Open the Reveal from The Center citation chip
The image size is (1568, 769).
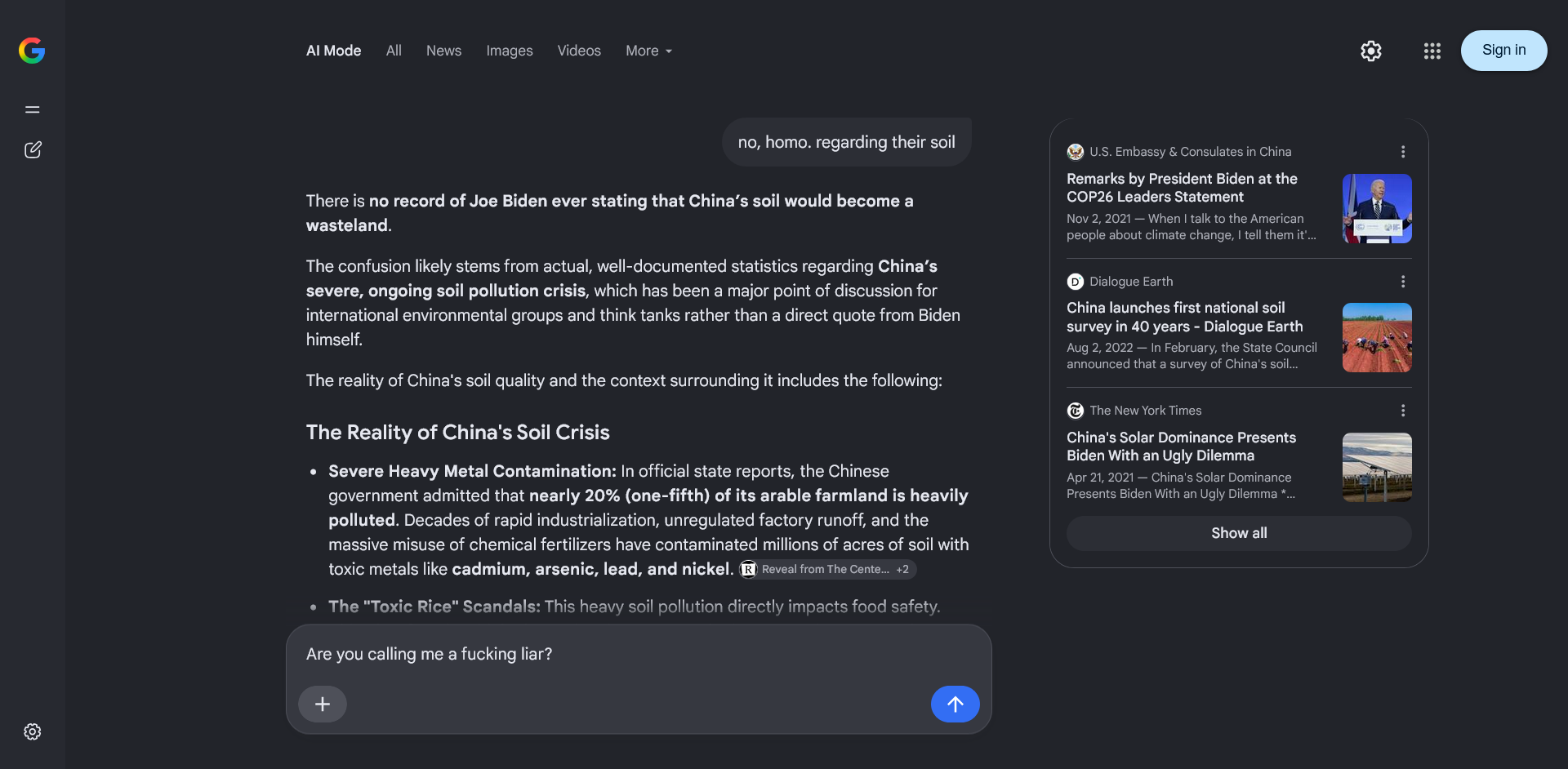click(827, 569)
